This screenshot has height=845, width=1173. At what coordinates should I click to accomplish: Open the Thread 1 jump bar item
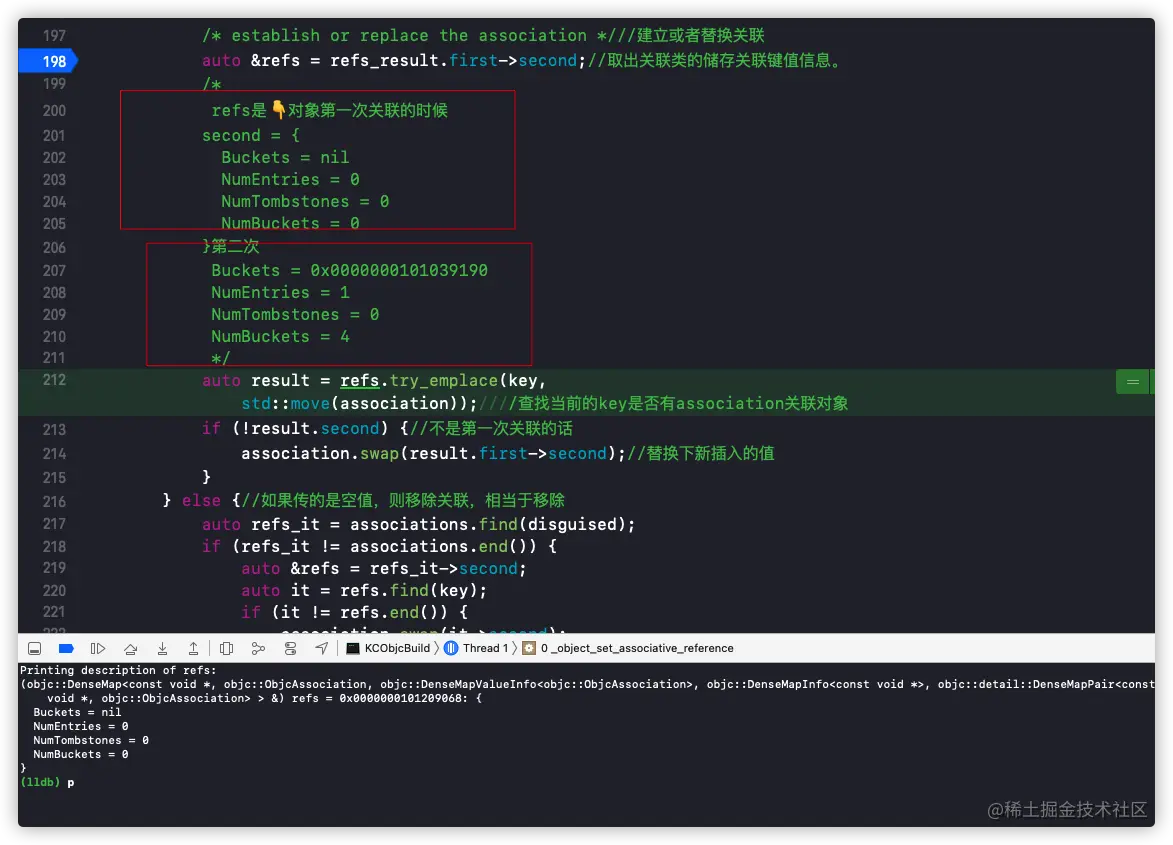coord(476,648)
